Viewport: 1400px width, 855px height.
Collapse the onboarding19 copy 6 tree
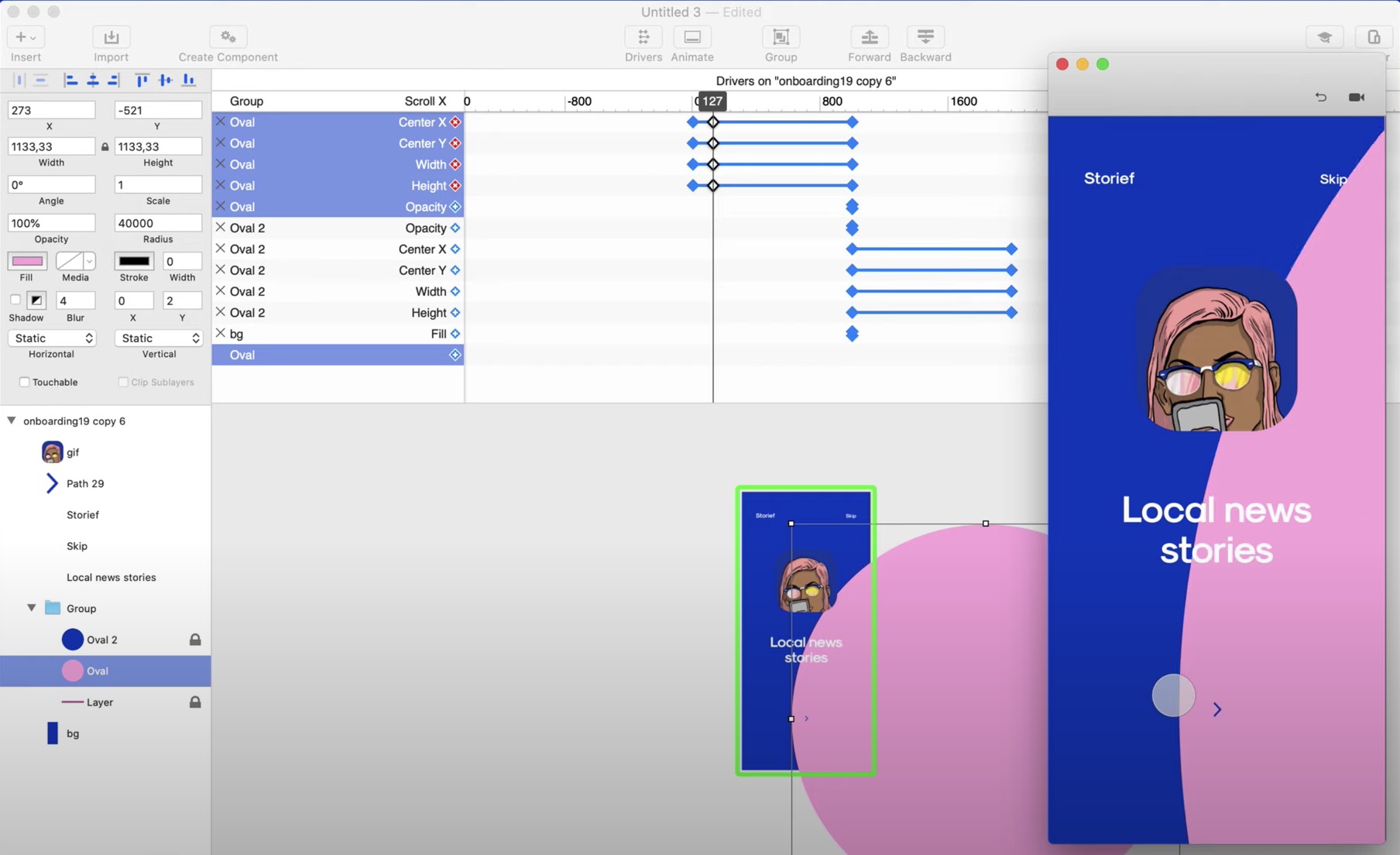tap(12, 421)
